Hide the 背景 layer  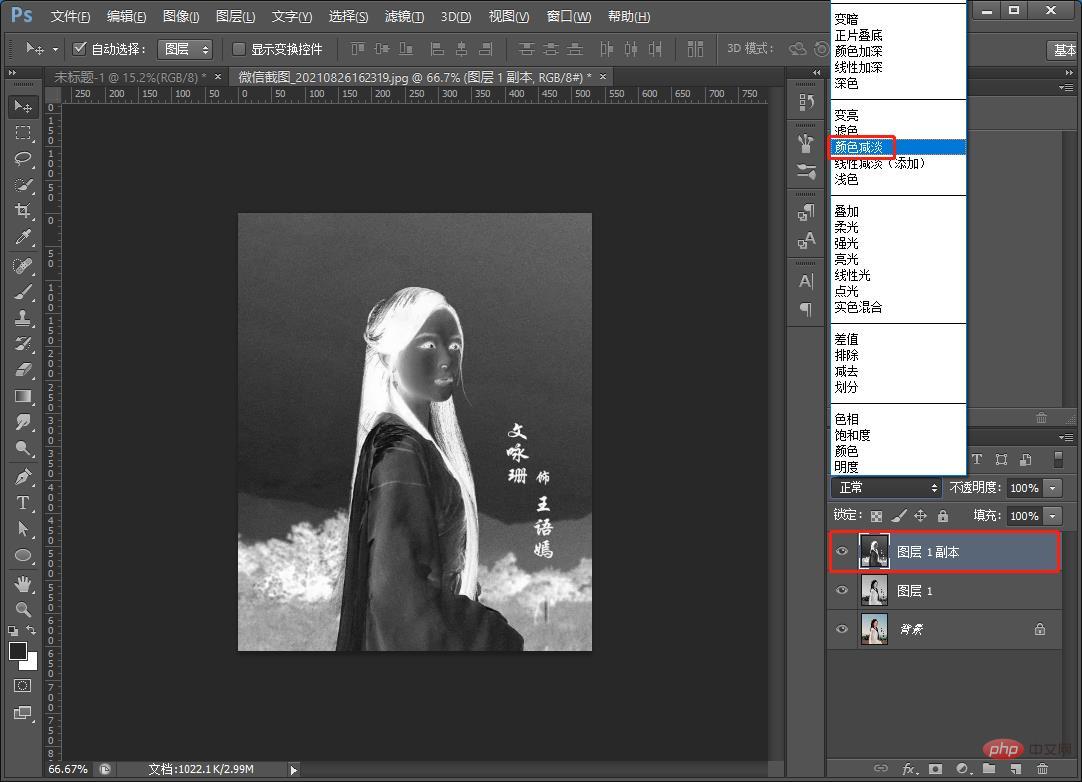point(842,629)
